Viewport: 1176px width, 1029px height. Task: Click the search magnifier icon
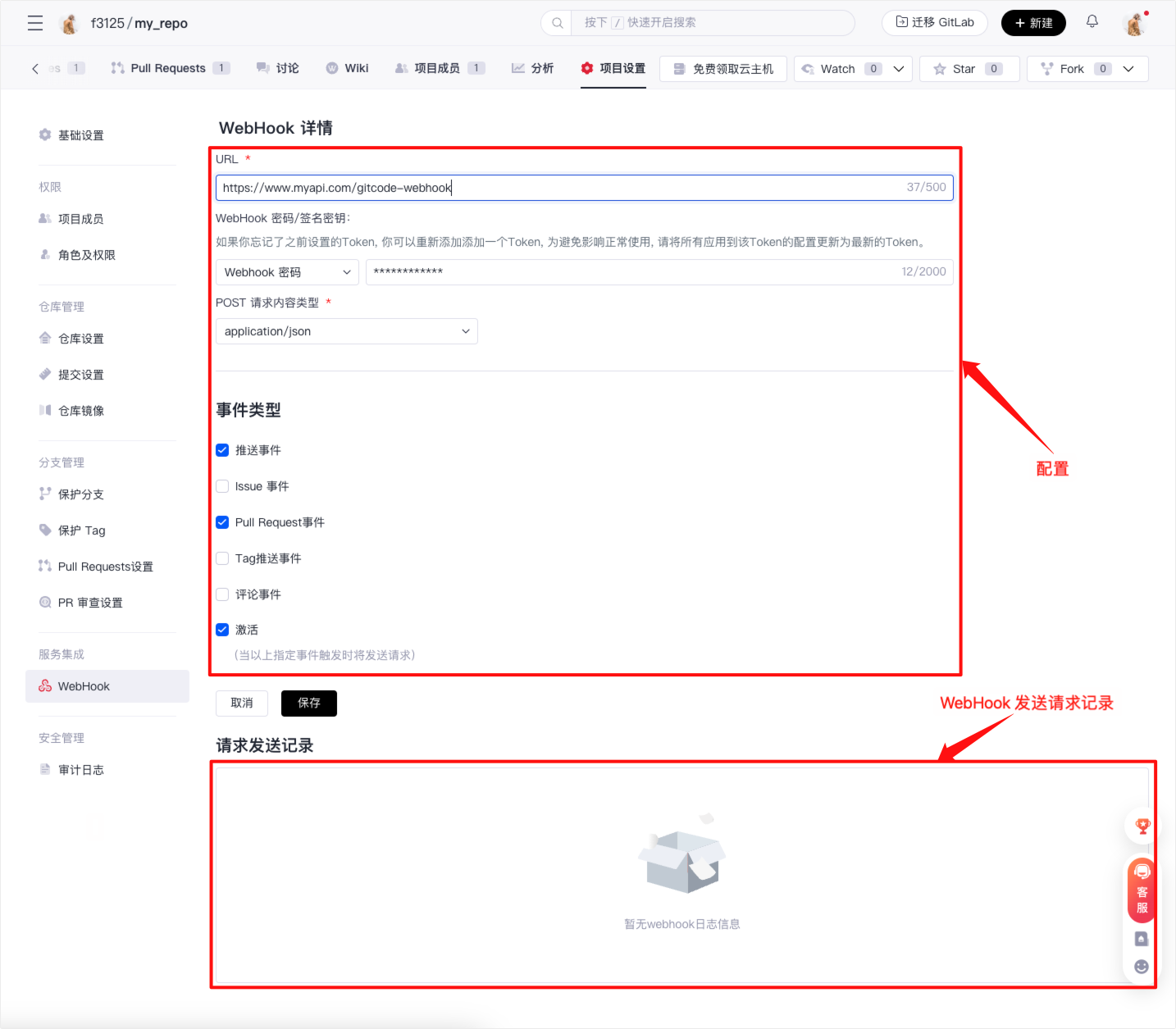coord(558,23)
